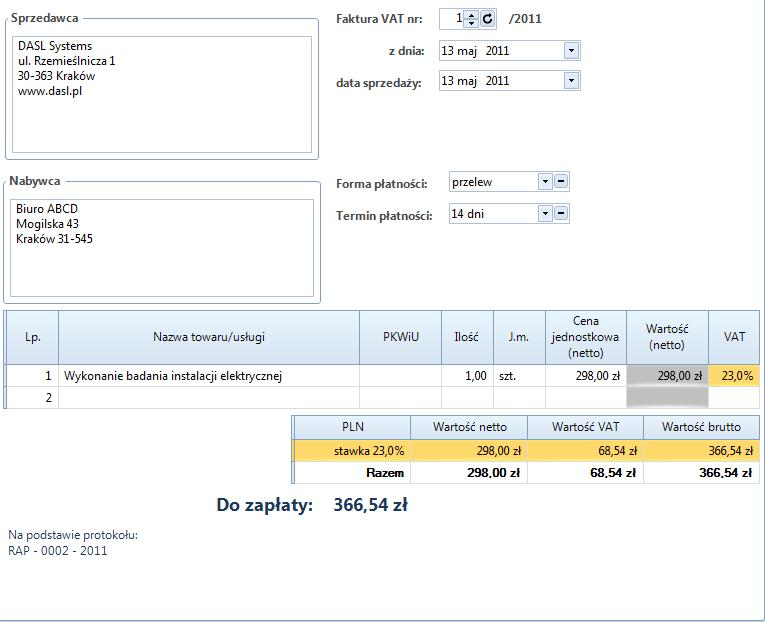Open the 'data sprzedaży' date dropdown

click(x=571, y=80)
